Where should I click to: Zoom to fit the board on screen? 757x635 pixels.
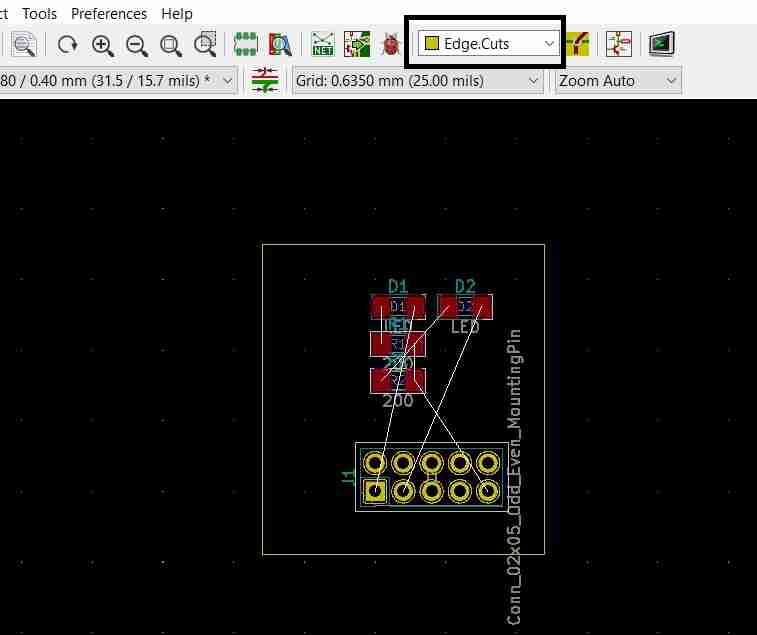pos(170,45)
